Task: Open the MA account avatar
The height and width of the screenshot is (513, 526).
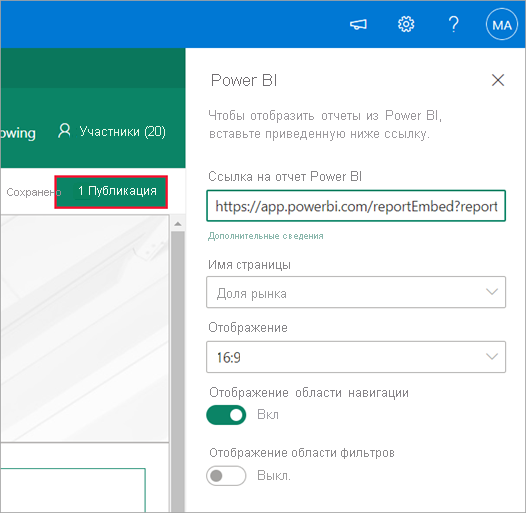Action: tap(502, 24)
